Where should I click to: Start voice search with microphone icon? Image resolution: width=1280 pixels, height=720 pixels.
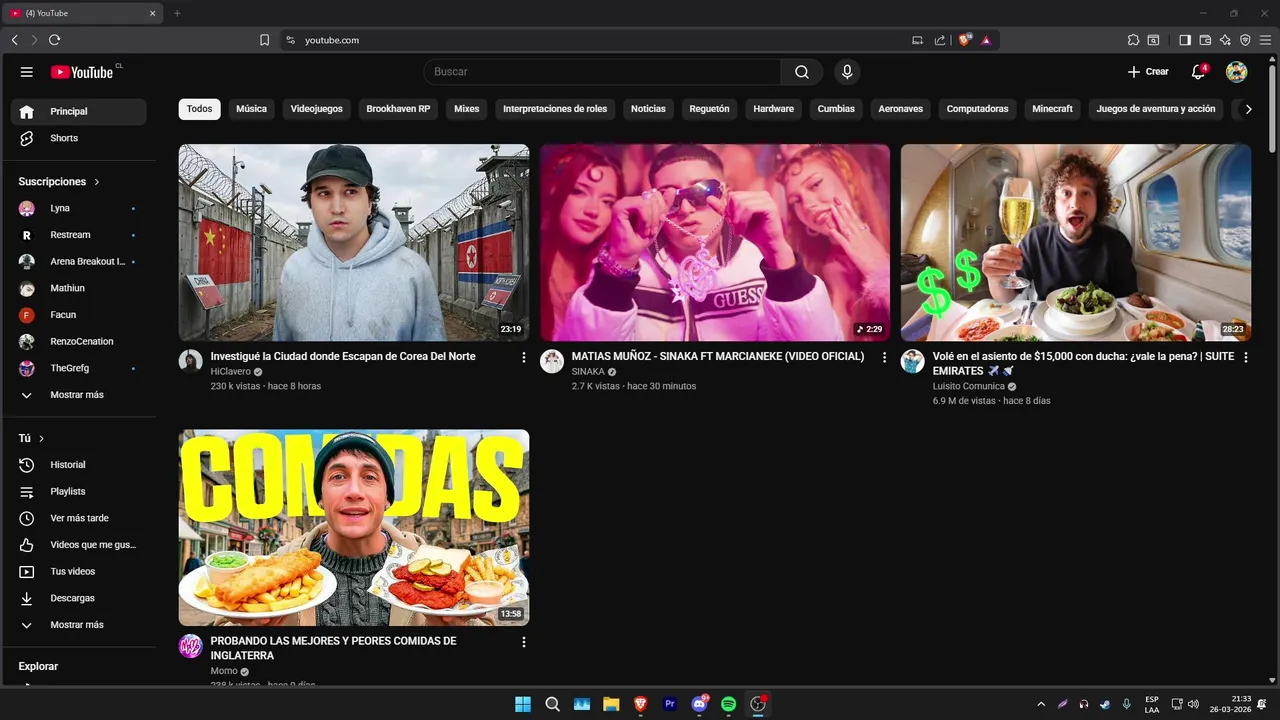click(x=847, y=72)
